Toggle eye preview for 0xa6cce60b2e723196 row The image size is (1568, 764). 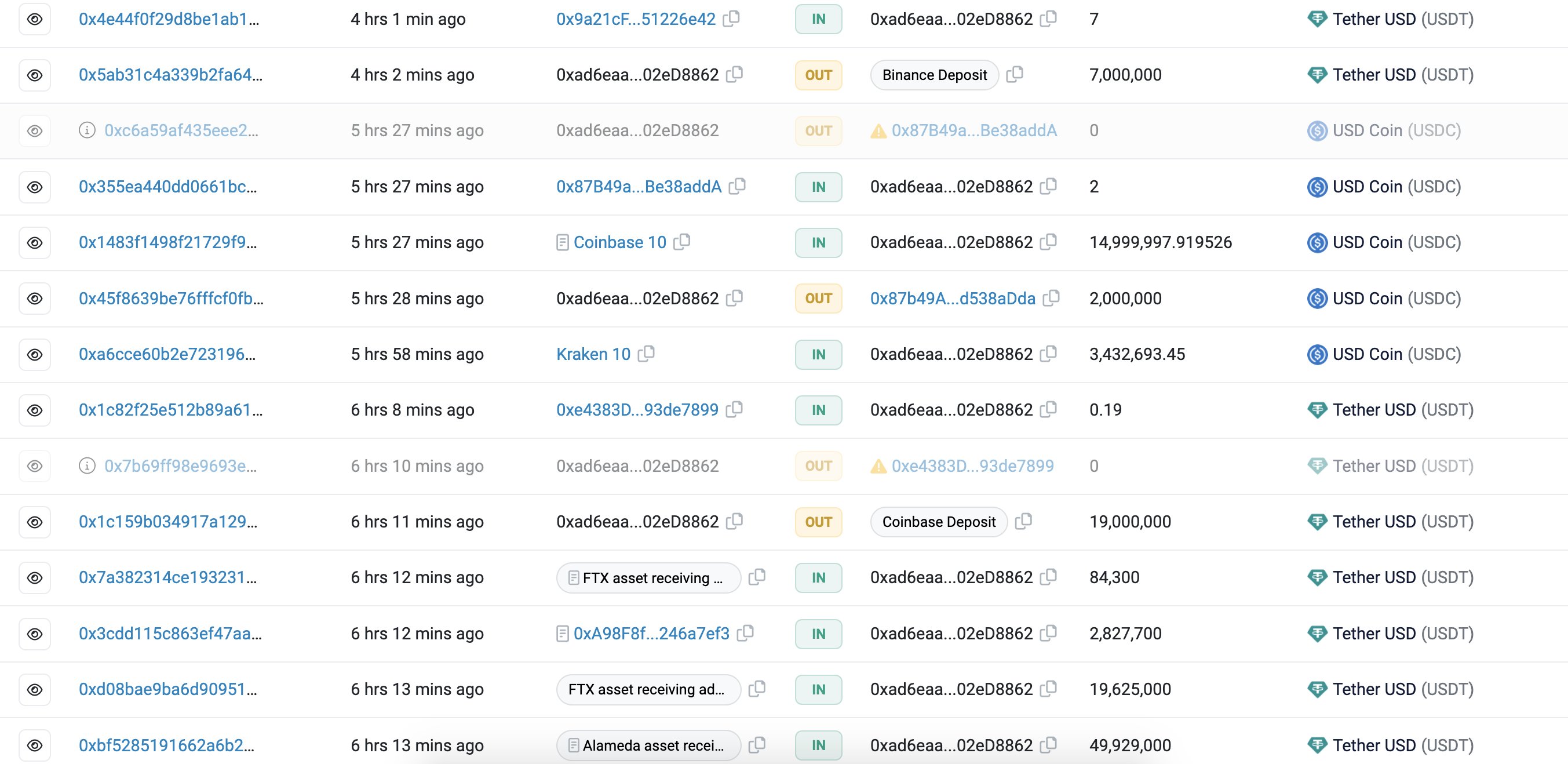35,354
